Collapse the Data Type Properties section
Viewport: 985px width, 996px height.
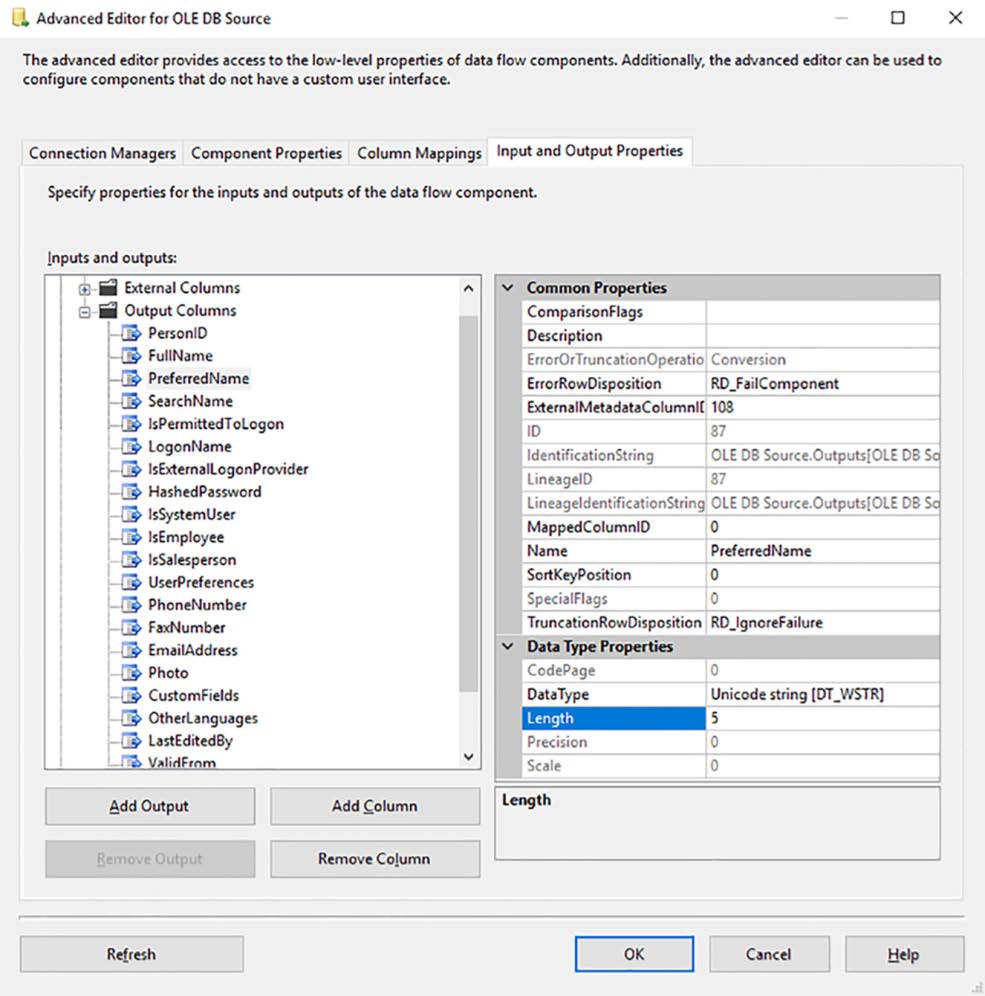click(x=507, y=646)
